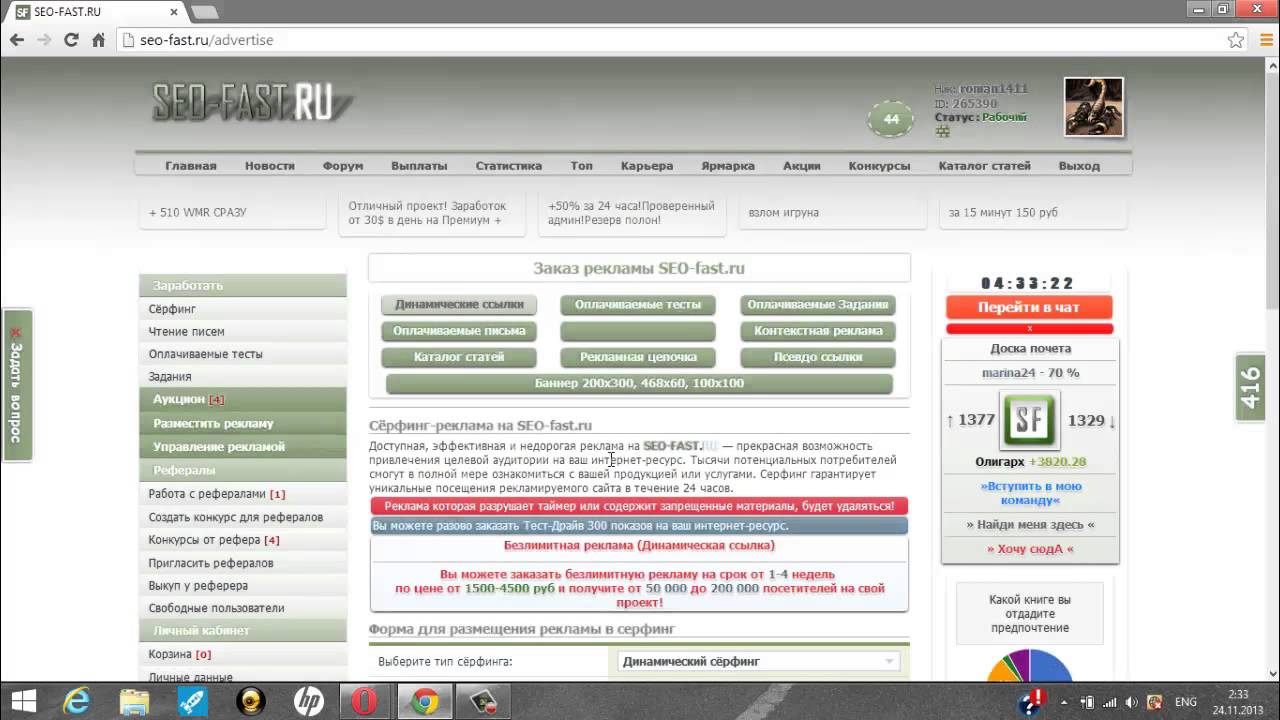Click the network signal tray icon
1280x720 pixels.
[1112, 702]
